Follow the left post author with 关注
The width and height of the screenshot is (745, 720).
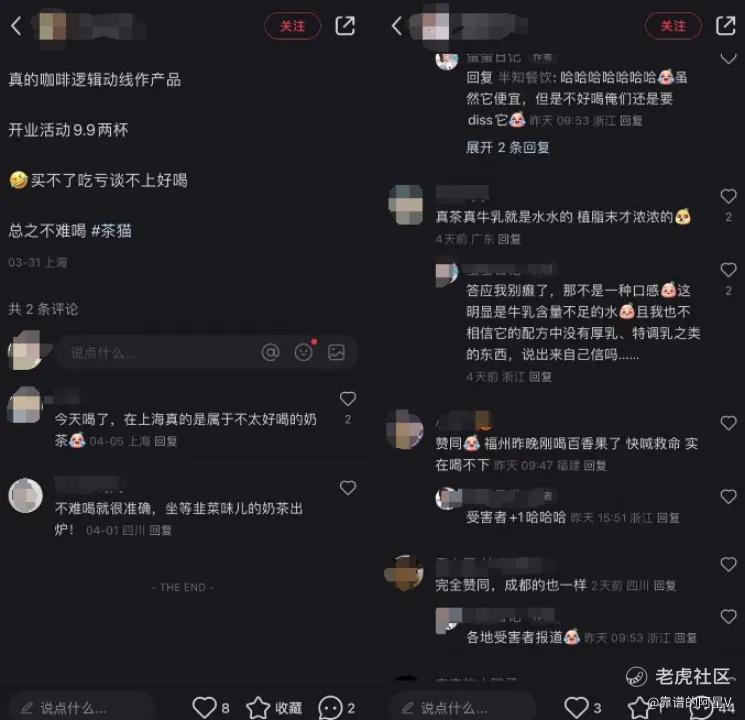293,26
